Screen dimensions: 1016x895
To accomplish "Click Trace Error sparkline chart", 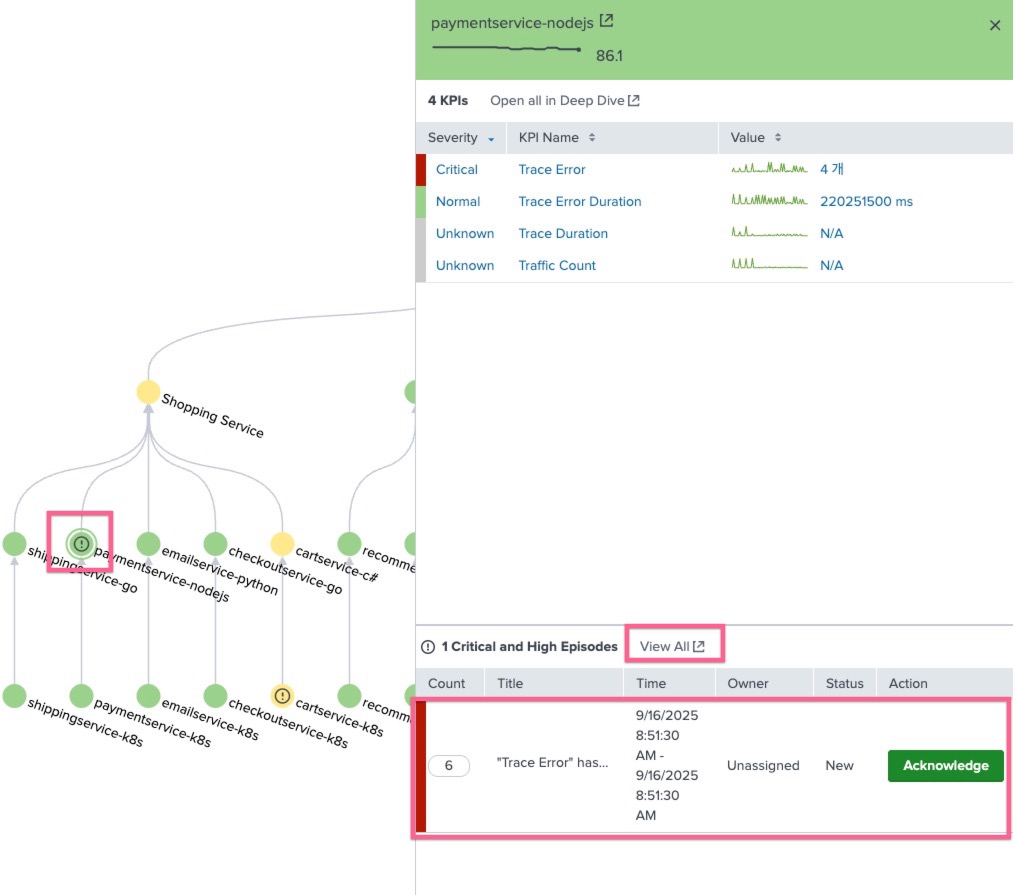I will click(x=769, y=169).
